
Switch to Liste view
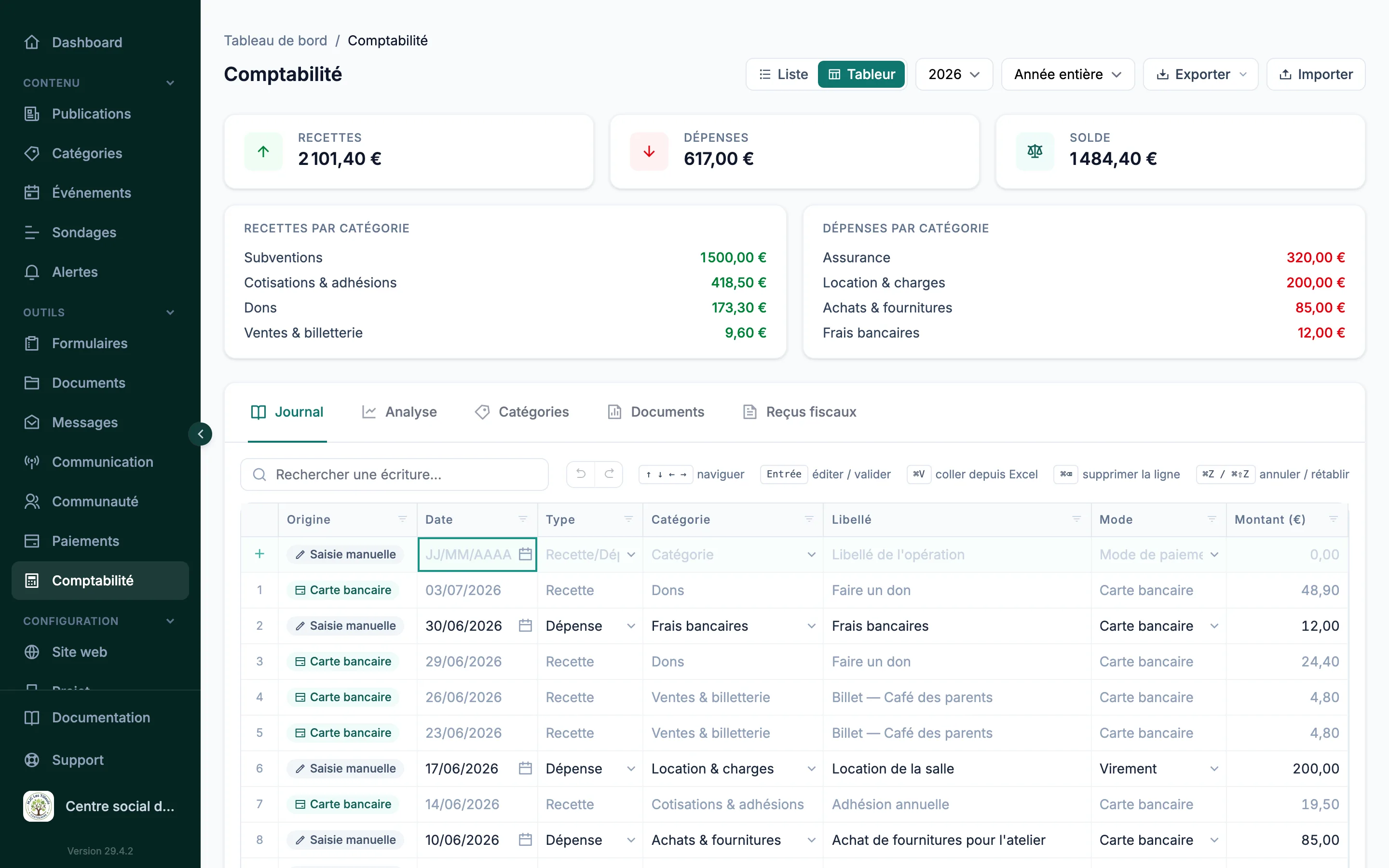tap(783, 74)
